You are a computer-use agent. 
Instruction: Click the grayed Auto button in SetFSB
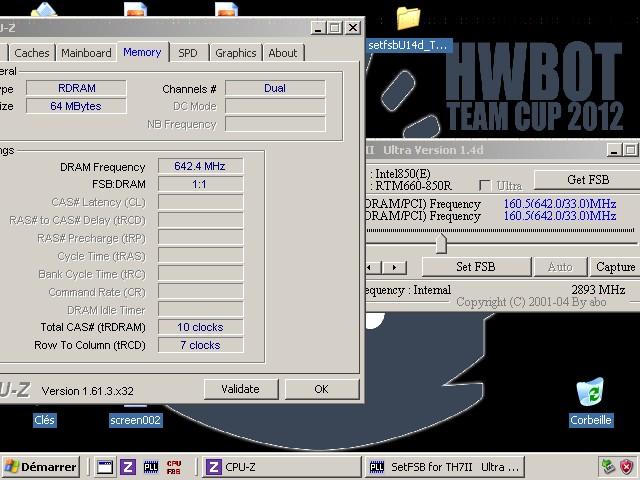(x=560, y=267)
